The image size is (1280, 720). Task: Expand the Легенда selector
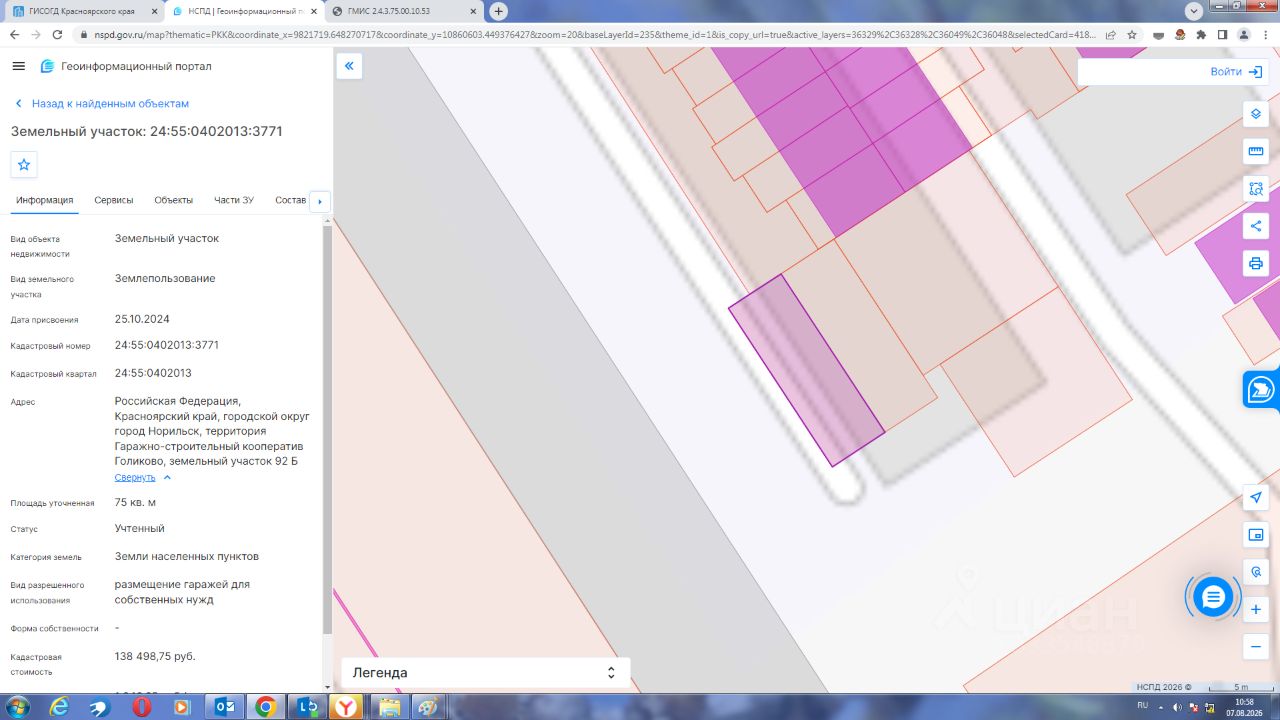(x=486, y=673)
